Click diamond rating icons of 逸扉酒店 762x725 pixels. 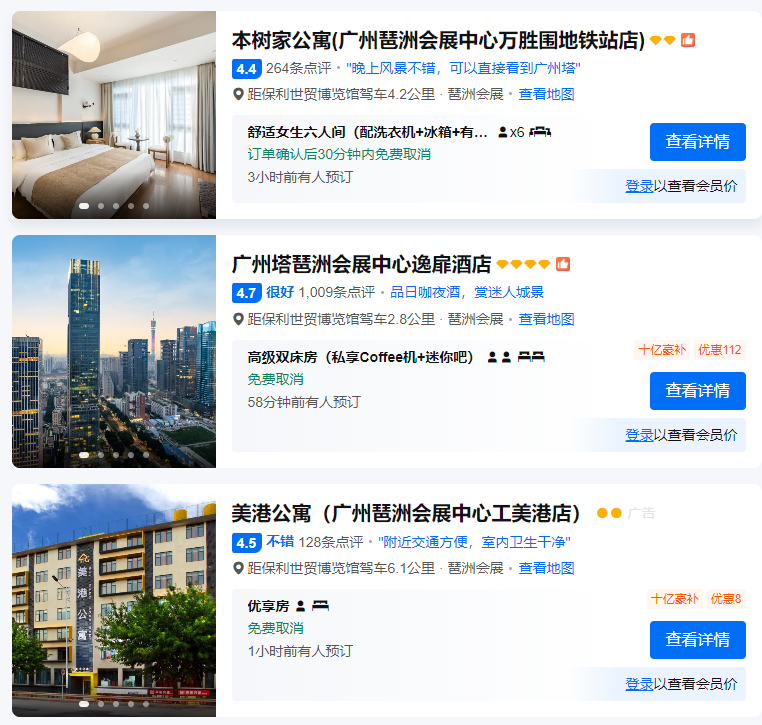523,264
